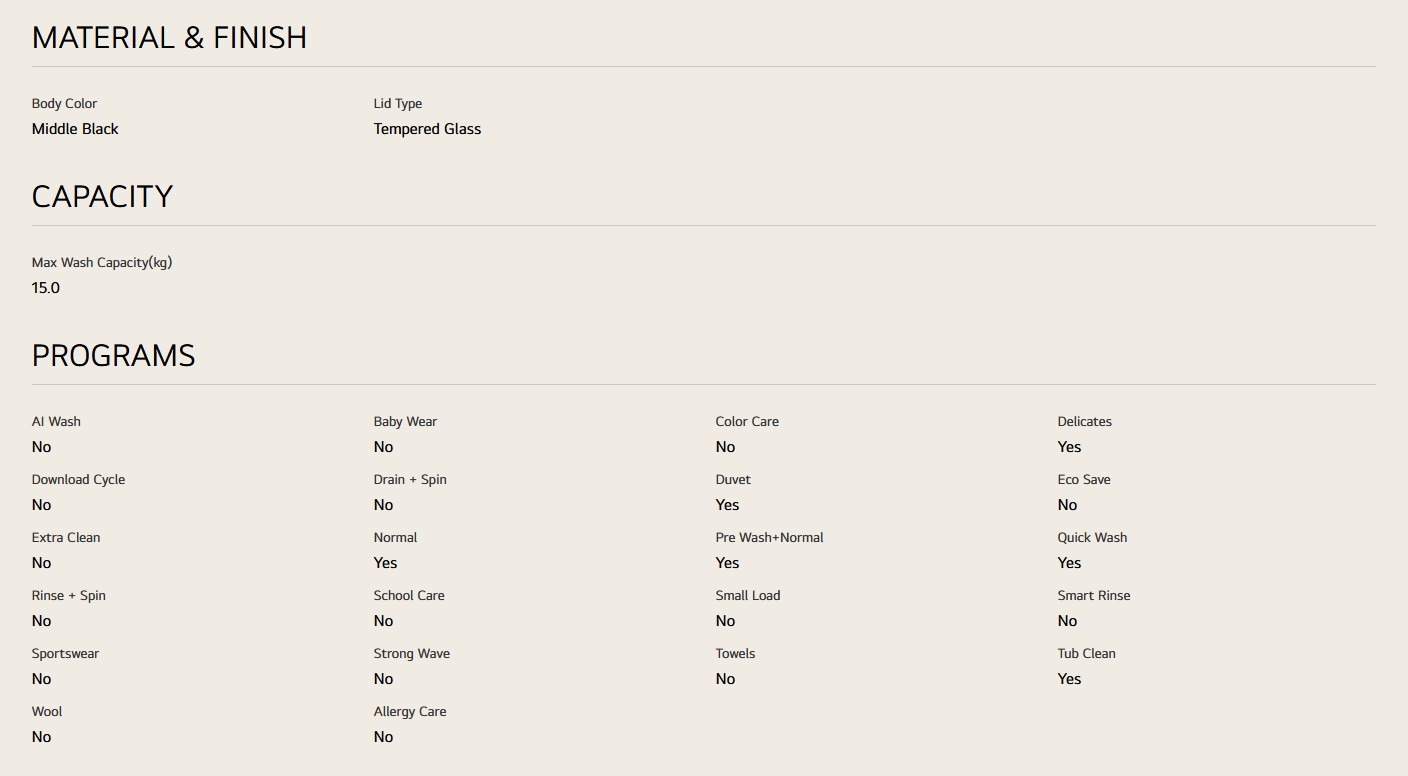The image size is (1408, 776).
Task: Select the Allergy Care program label
Action: coord(410,712)
